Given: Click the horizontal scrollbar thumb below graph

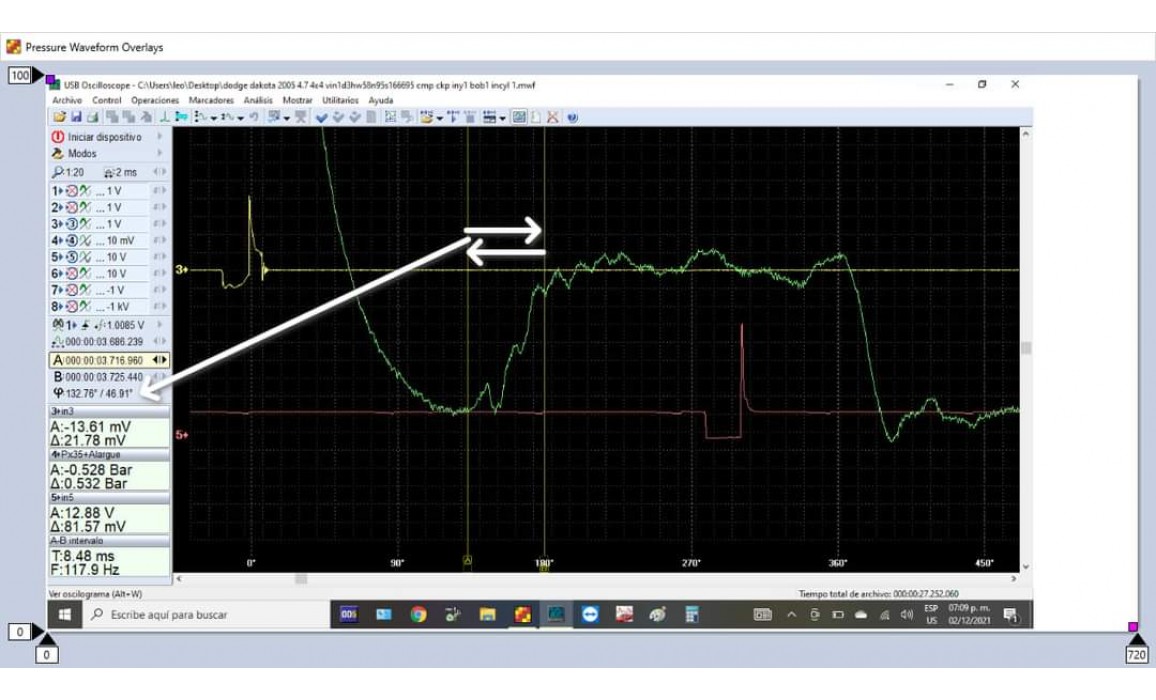Looking at the screenshot, I should coord(300,579).
